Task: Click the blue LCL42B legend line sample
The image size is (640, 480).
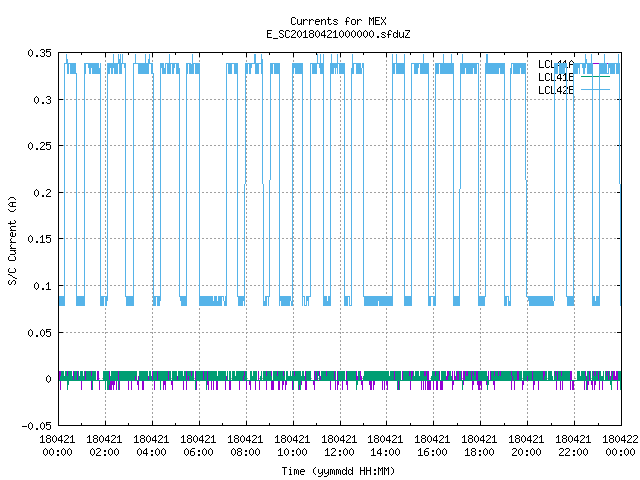Action: coord(595,89)
